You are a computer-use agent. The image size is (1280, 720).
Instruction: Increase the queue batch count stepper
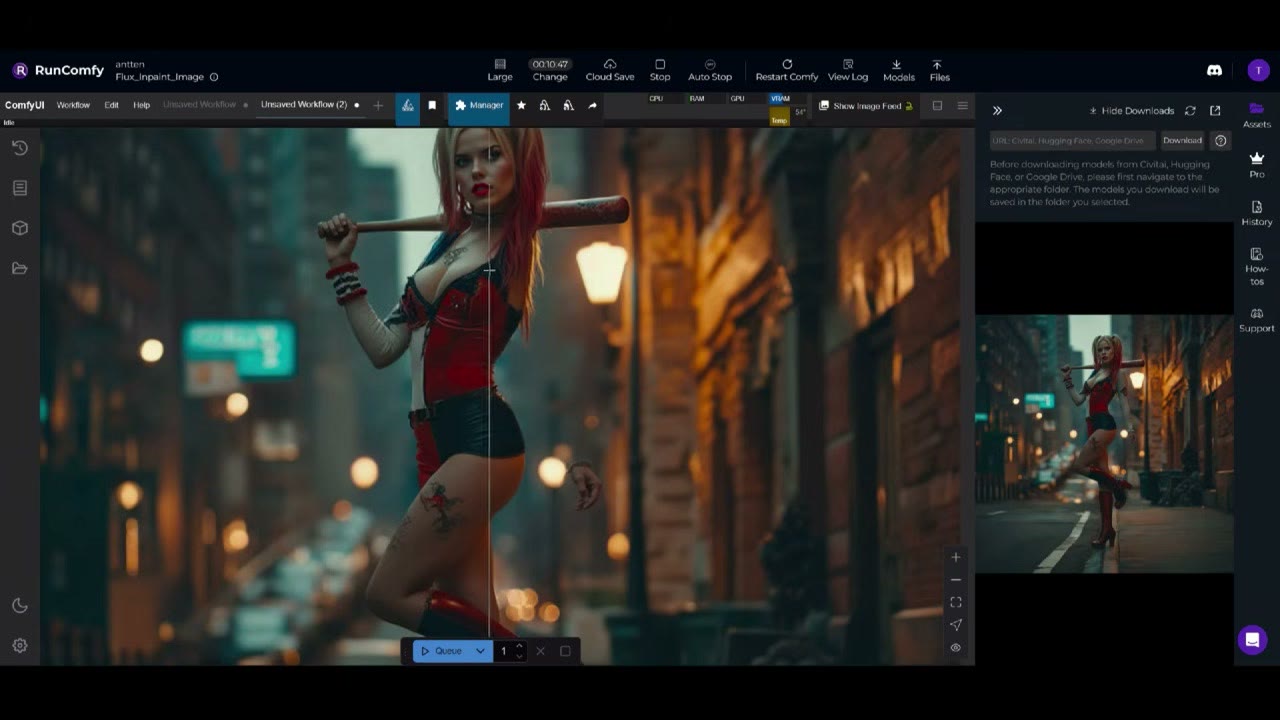(x=519, y=646)
